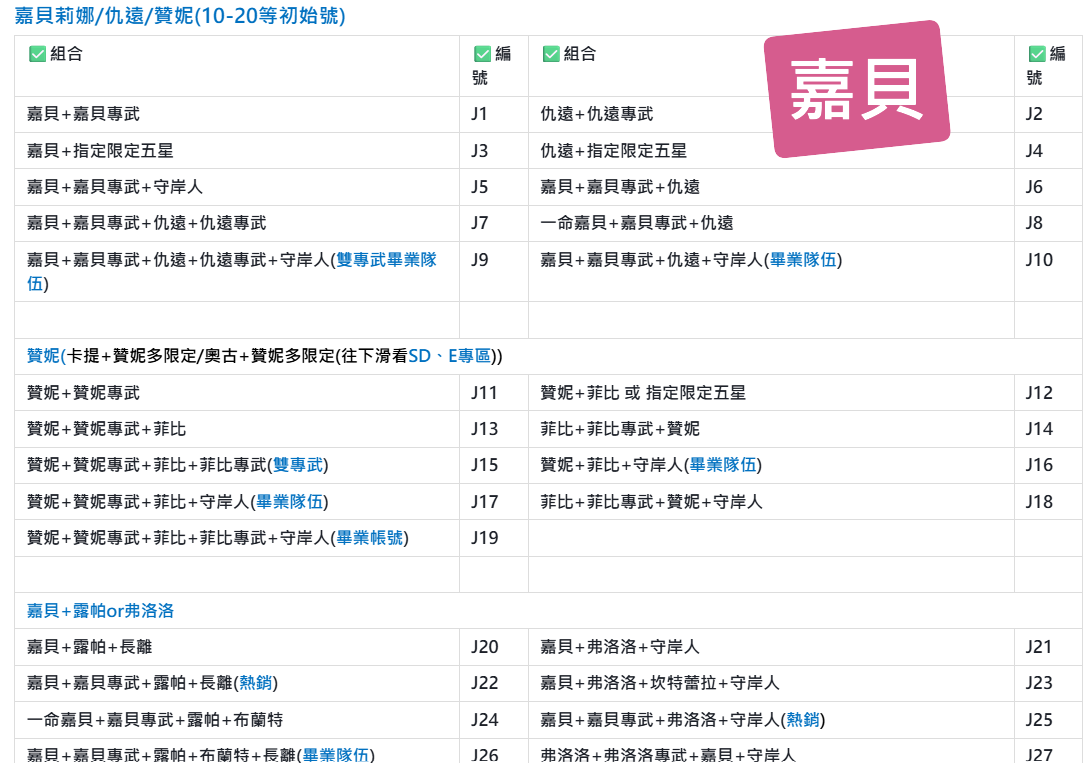Open the 嘉貝莉娜/仇遠/贊妮 heading link

(x=180, y=16)
